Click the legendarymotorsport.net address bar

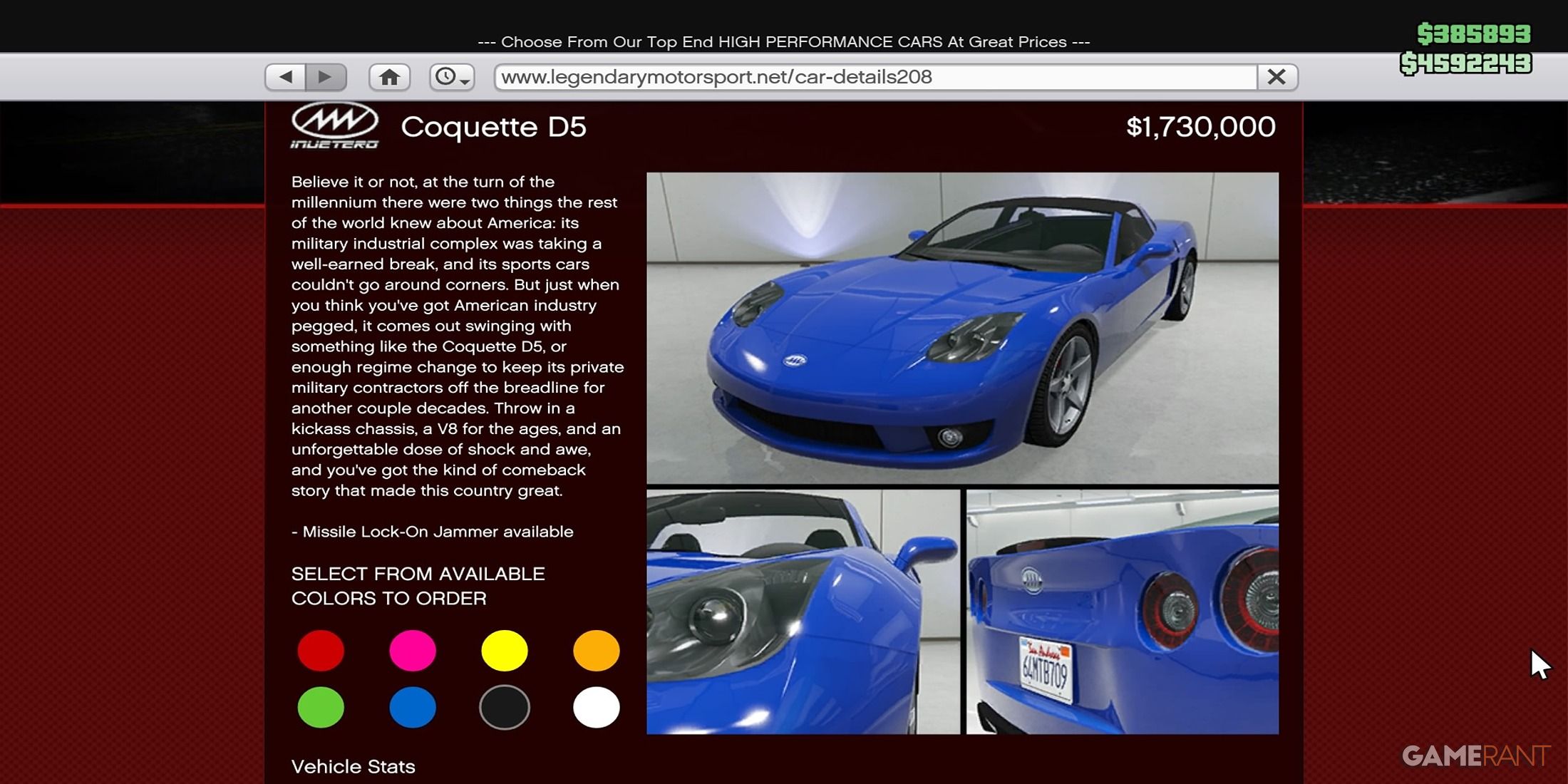[x=876, y=76]
